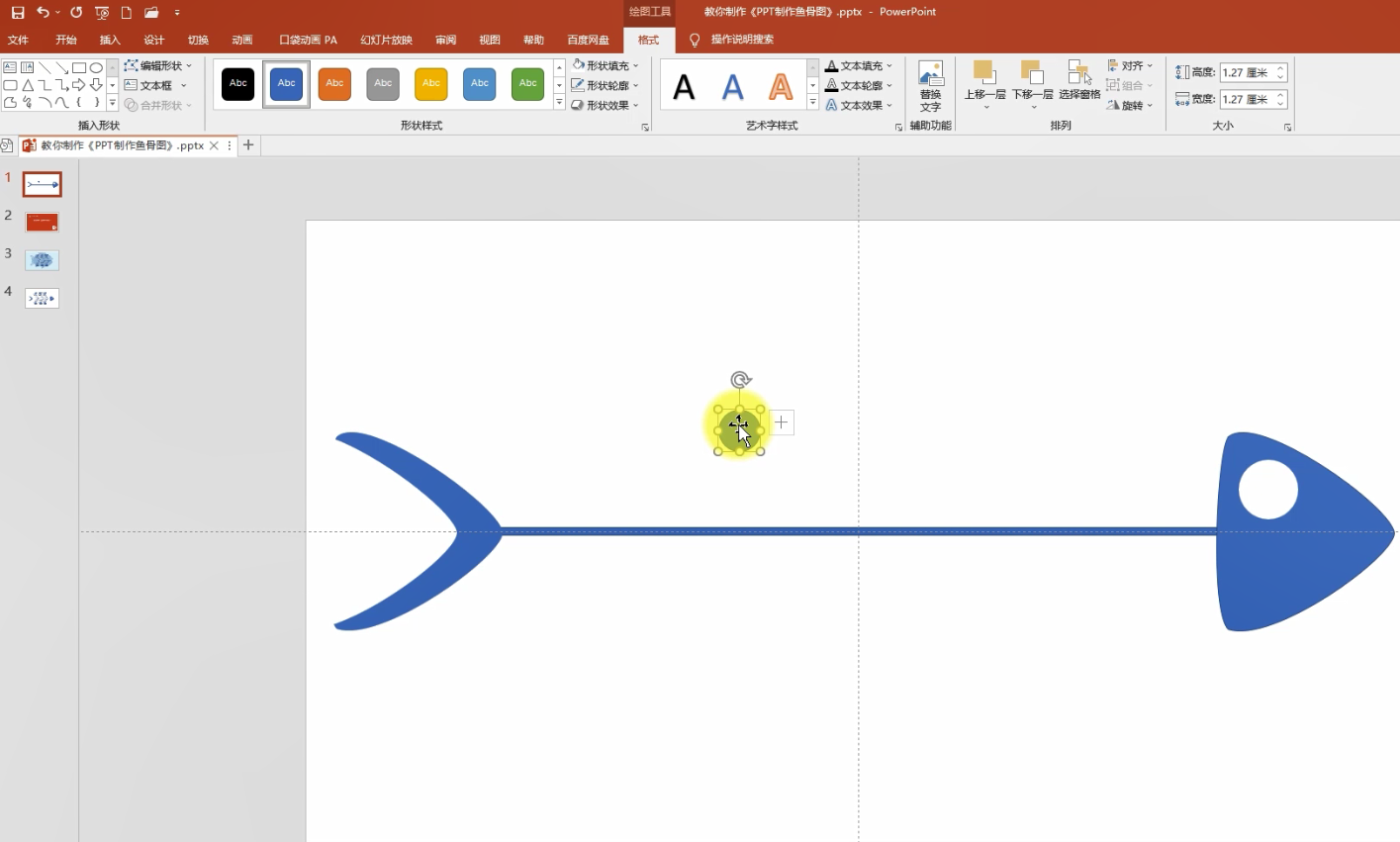Click the 操作说明搜索 search box
This screenshot has height=842, width=1400.
(x=742, y=40)
